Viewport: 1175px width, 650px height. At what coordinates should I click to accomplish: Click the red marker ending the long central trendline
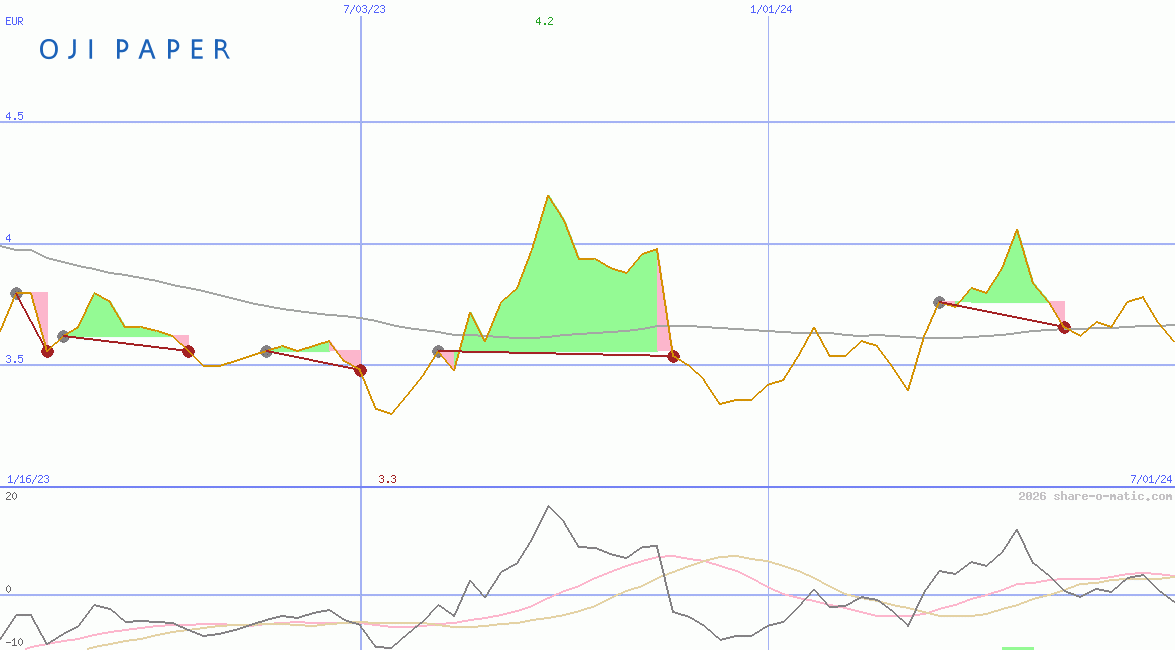tap(673, 355)
